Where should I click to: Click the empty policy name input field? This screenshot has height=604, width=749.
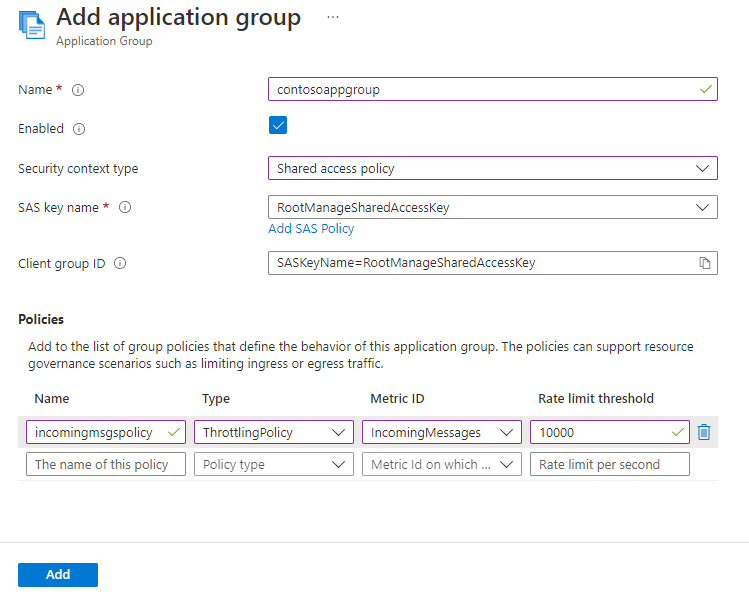coord(106,464)
